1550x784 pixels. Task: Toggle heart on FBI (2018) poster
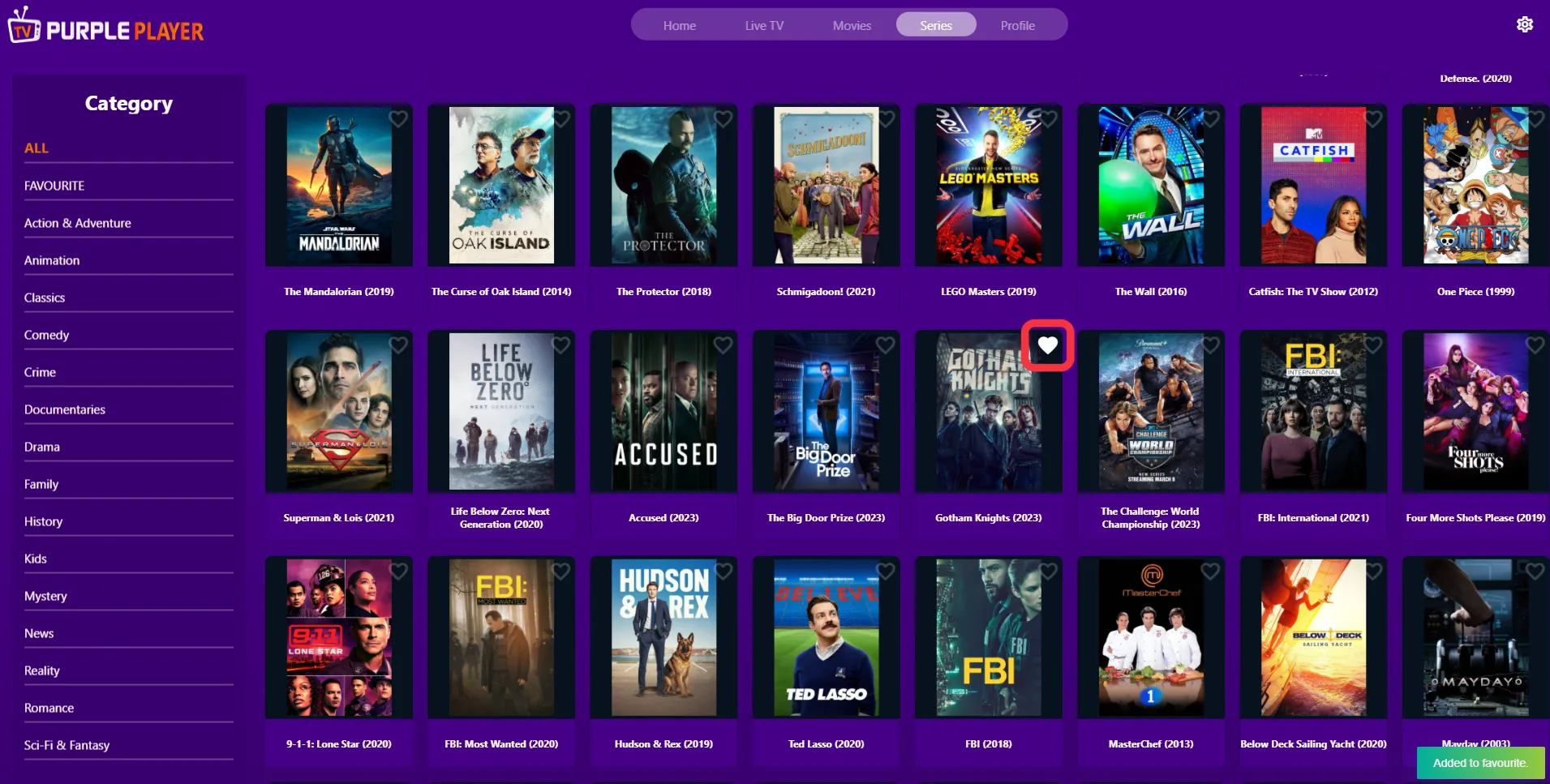pyautogui.click(x=1048, y=572)
